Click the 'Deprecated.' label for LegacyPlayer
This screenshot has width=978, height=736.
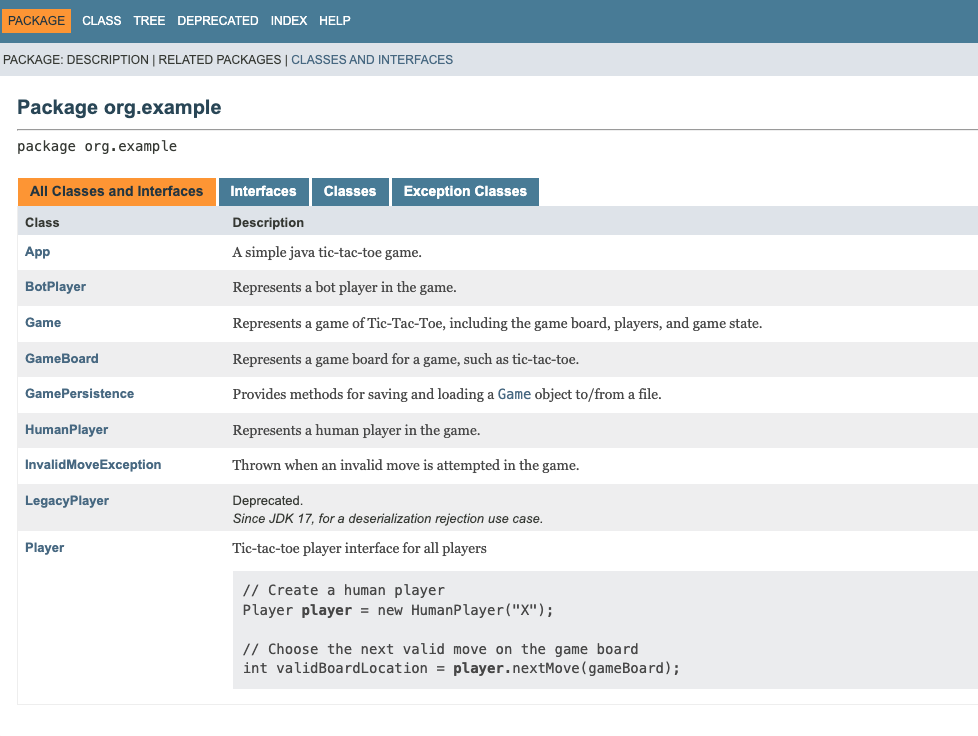(x=268, y=501)
